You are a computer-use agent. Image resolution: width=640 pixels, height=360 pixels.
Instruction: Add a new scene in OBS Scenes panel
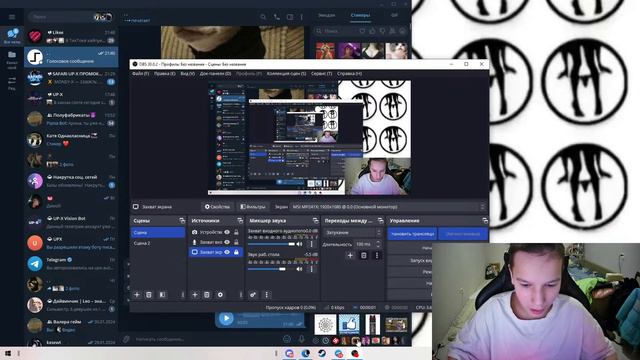click(137, 295)
